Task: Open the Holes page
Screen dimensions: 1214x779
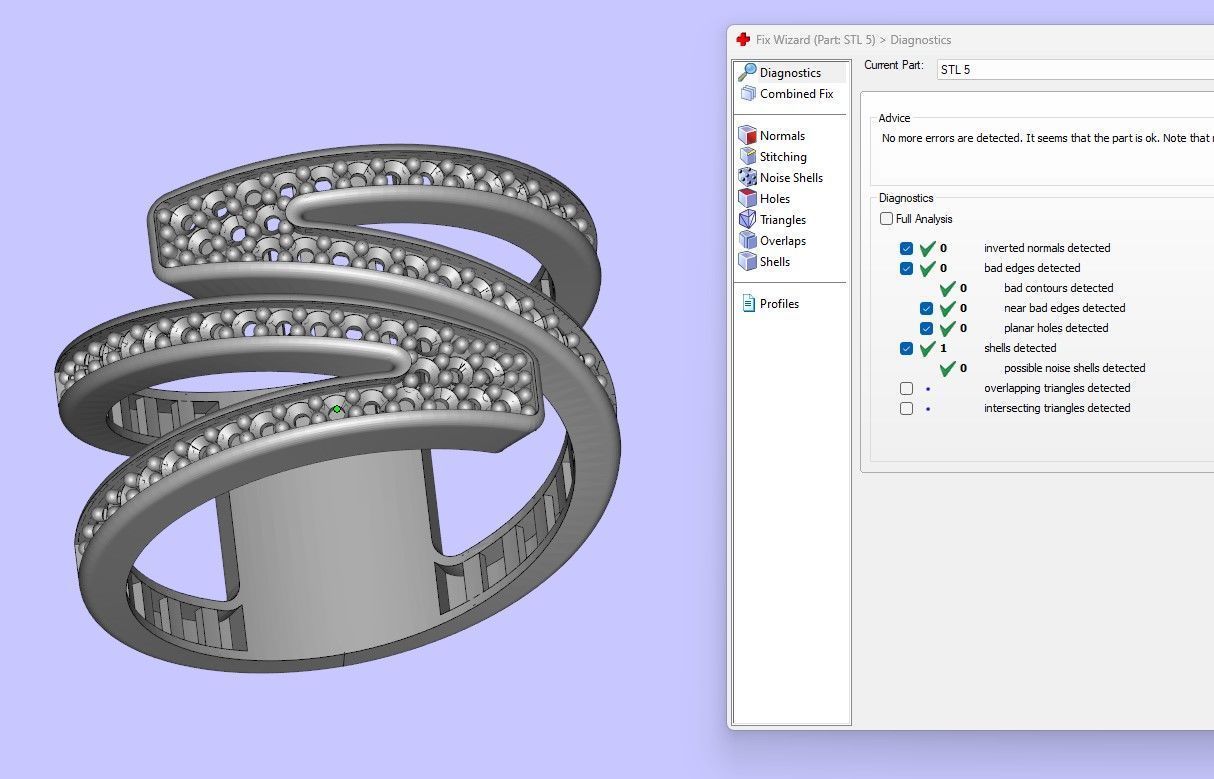Action: [775, 198]
